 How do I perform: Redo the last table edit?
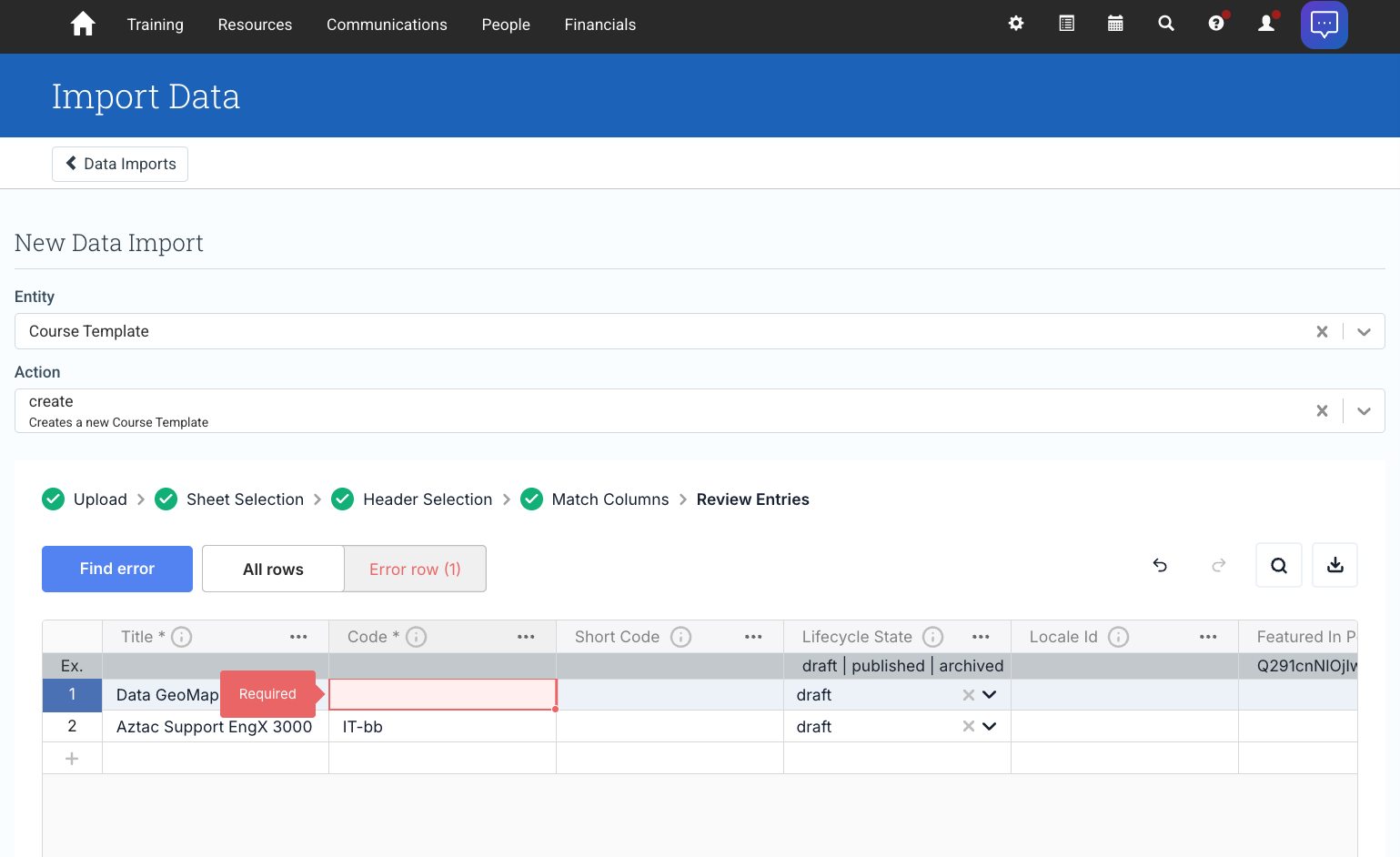click(1219, 565)
